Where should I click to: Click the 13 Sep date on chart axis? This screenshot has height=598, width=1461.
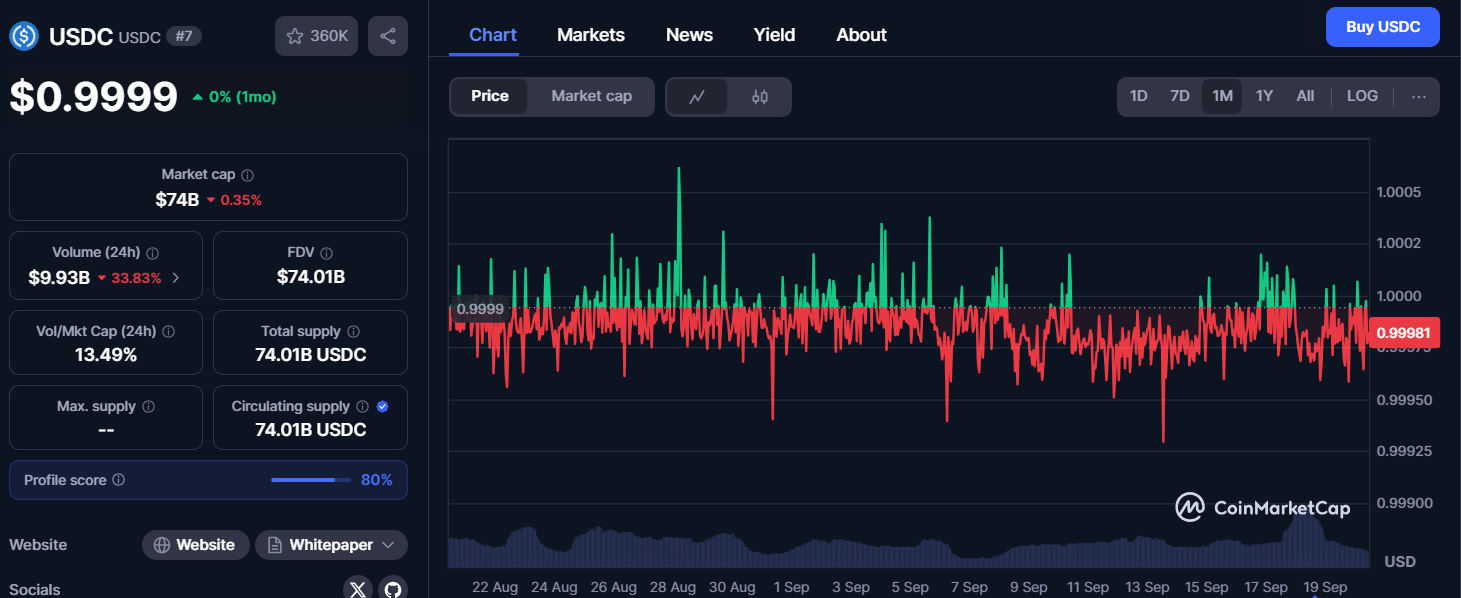(1146, 587)
